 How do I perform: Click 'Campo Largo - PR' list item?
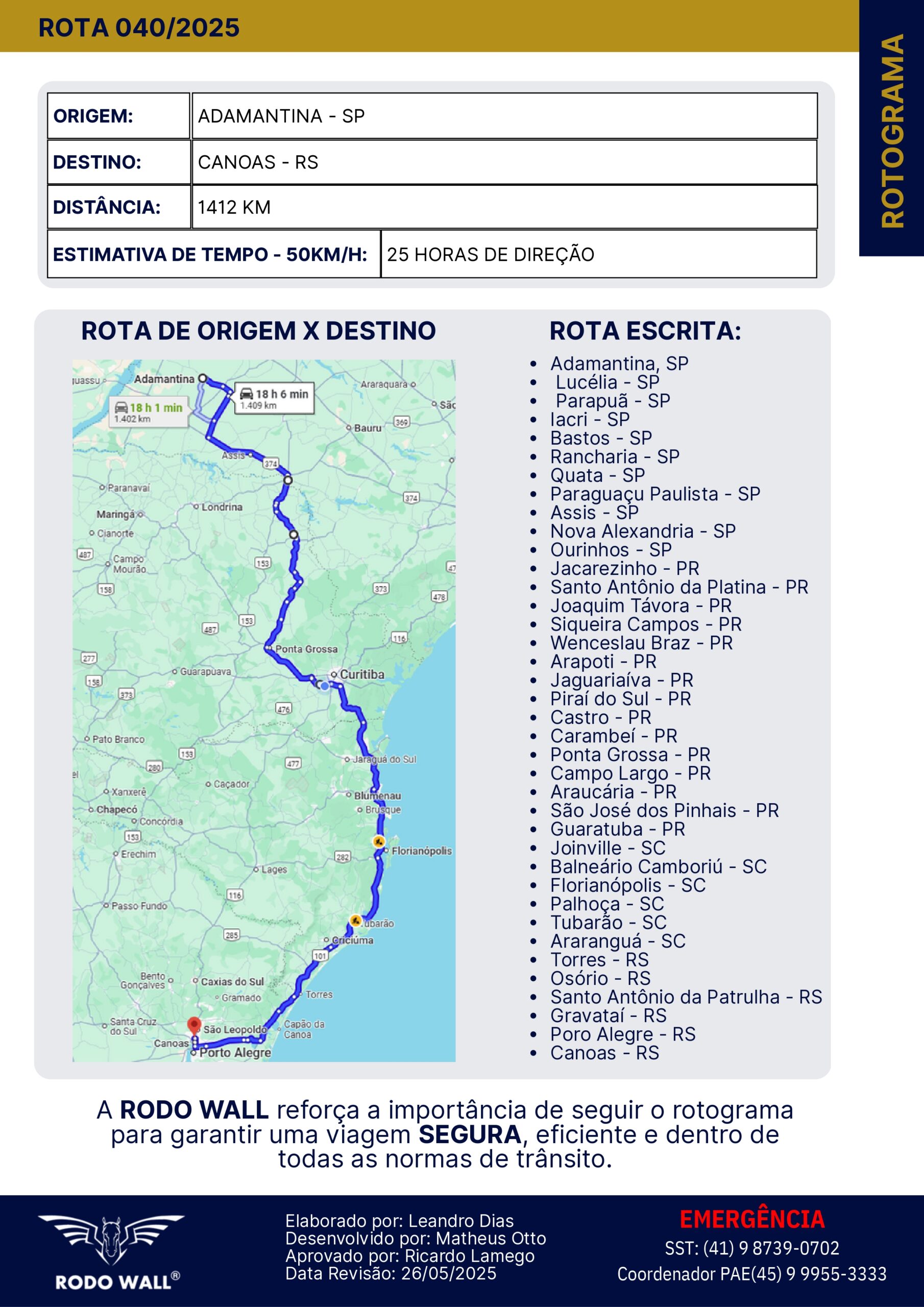coord(630,773)
